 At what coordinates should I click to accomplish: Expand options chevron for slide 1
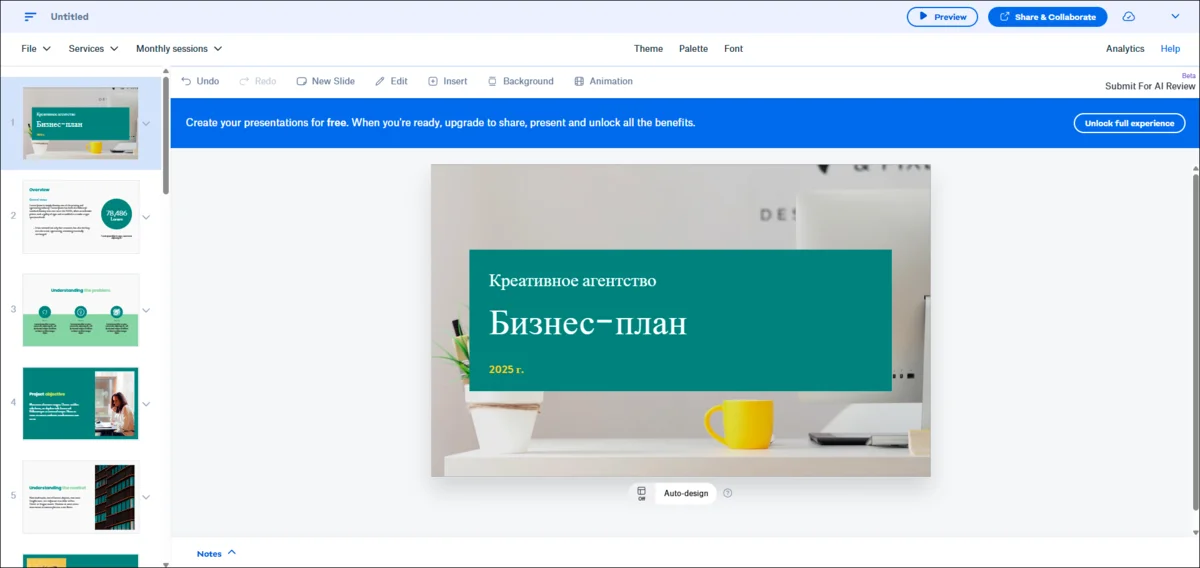147,123
